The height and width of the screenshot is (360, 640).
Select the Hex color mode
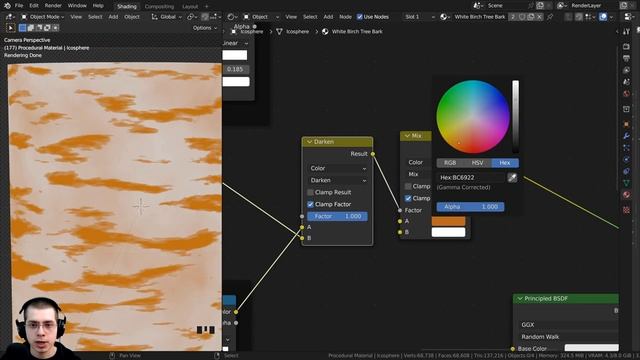505,163
